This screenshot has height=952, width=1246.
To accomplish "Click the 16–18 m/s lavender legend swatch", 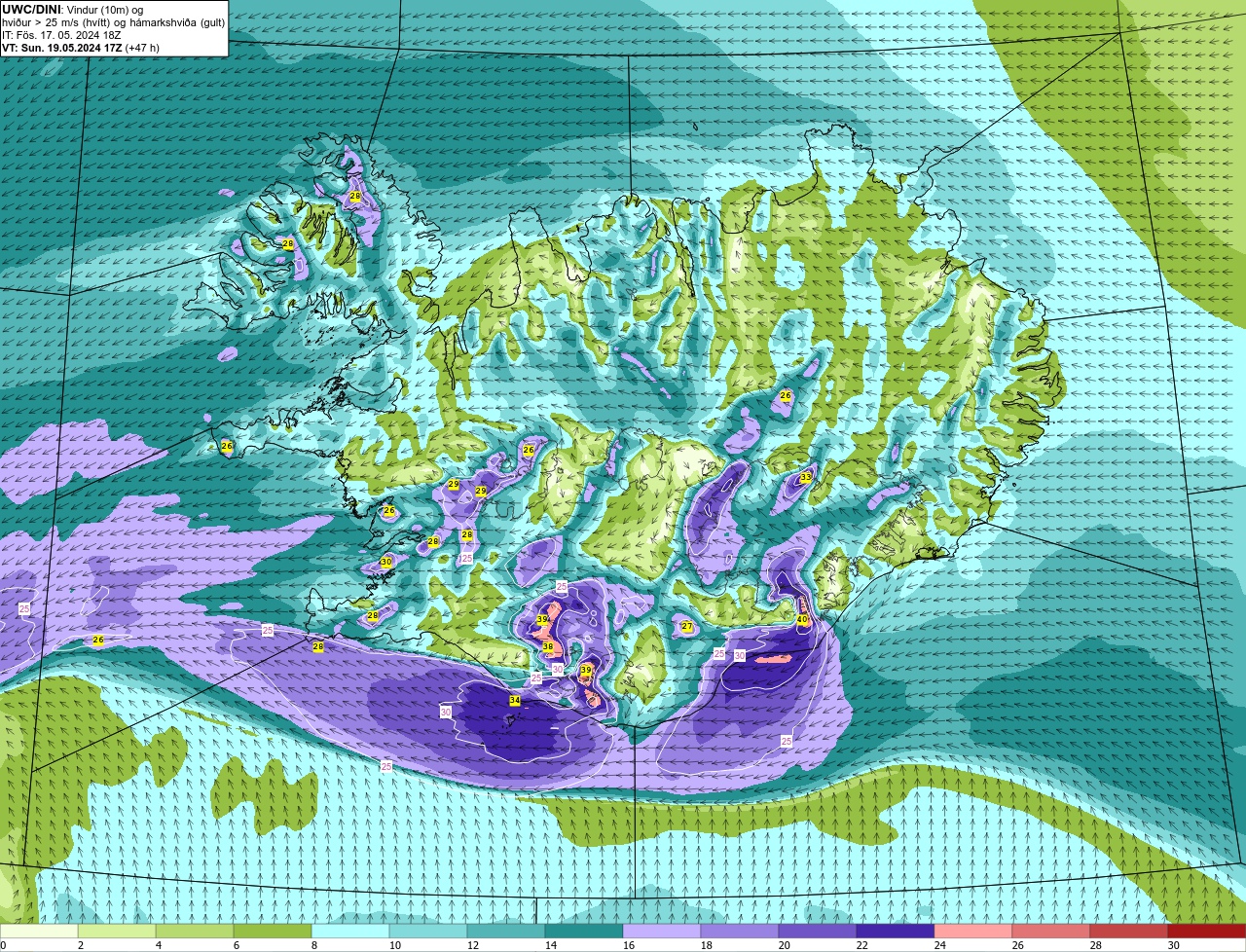I will 662,932.
